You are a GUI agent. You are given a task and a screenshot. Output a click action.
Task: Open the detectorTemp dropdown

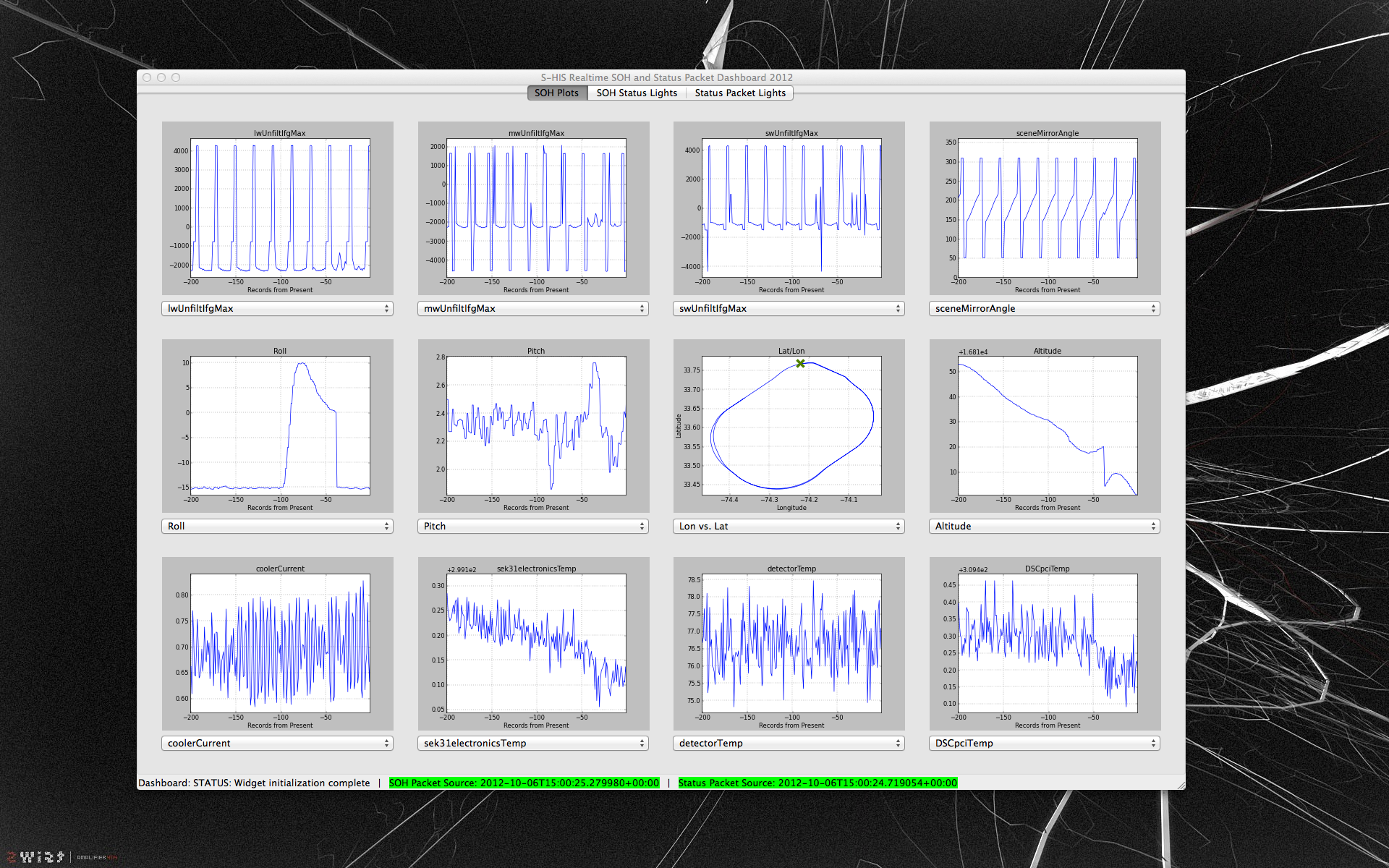789,743
